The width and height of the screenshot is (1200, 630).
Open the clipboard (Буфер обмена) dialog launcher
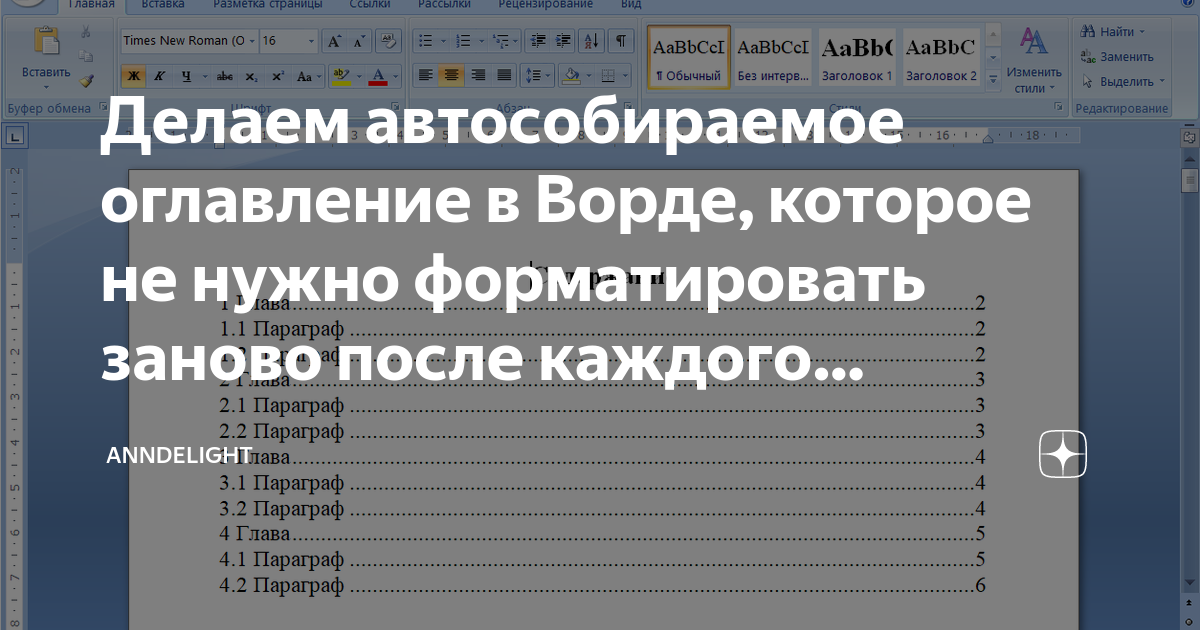click(x=105, y=108)
